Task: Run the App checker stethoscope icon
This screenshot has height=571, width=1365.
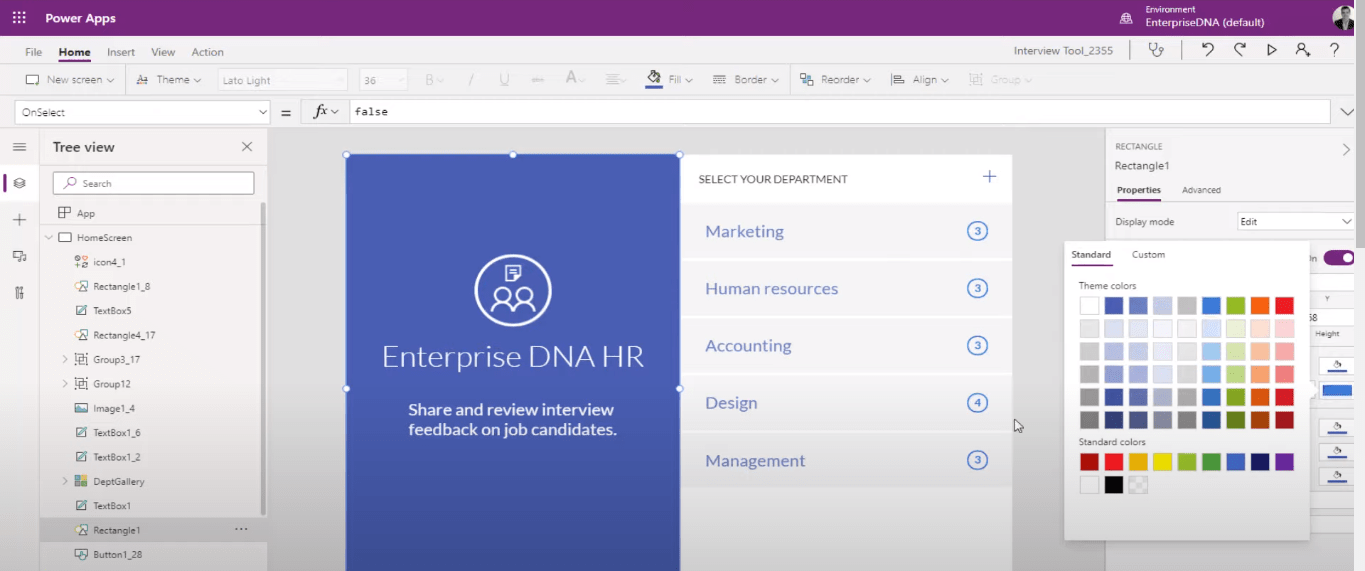Action: tap(1157, 50)
